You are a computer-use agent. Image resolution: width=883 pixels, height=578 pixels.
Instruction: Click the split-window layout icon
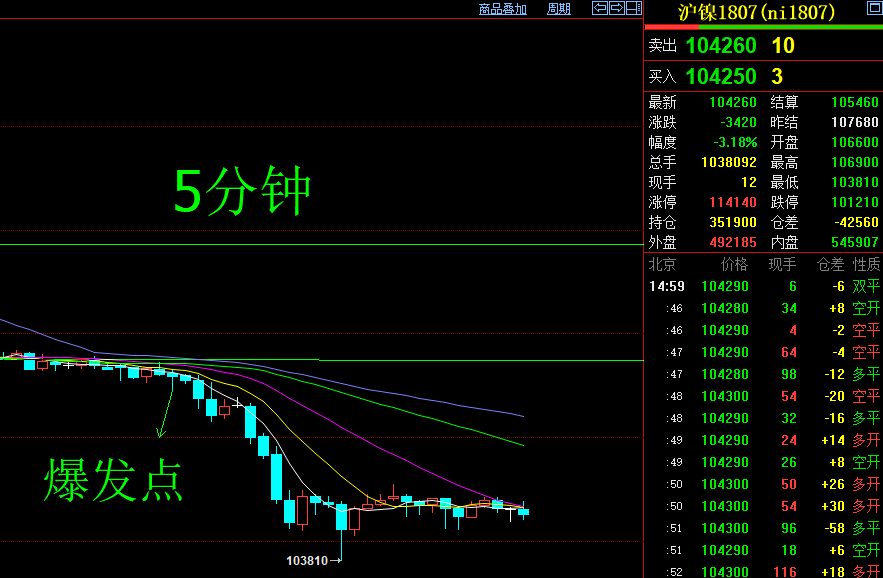coord(636,8)
